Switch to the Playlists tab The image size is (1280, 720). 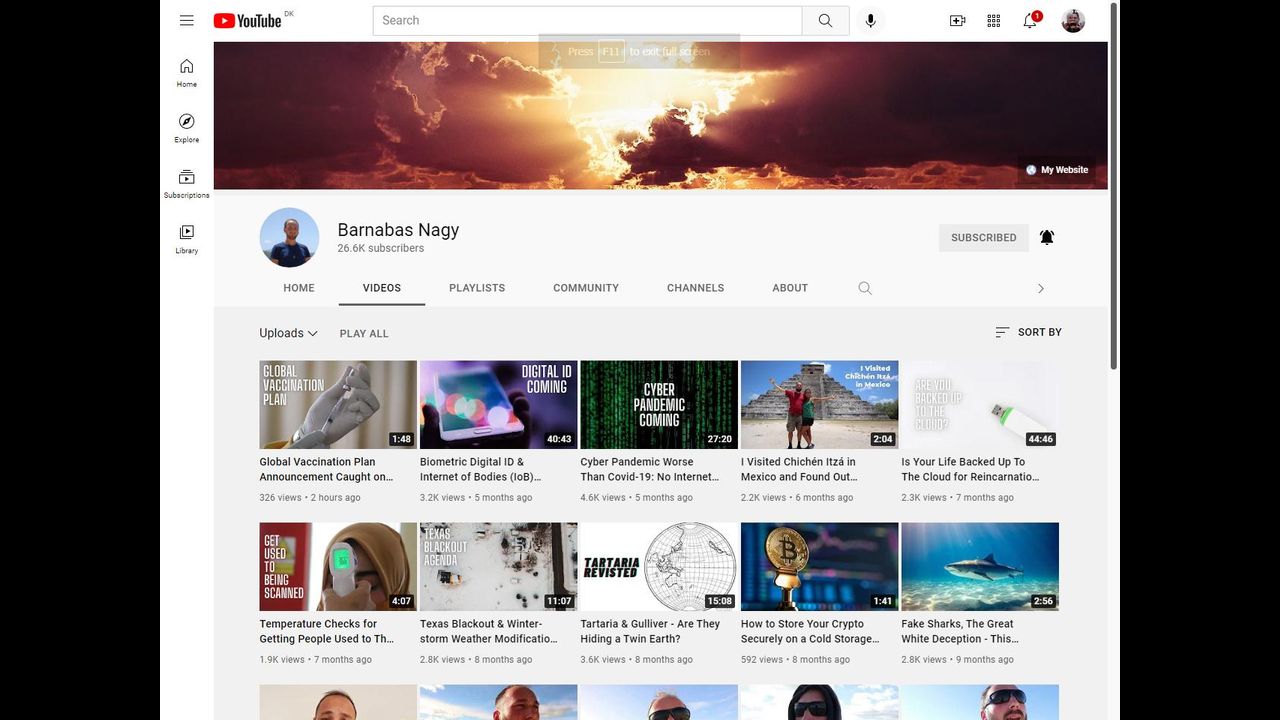(477, 288)
